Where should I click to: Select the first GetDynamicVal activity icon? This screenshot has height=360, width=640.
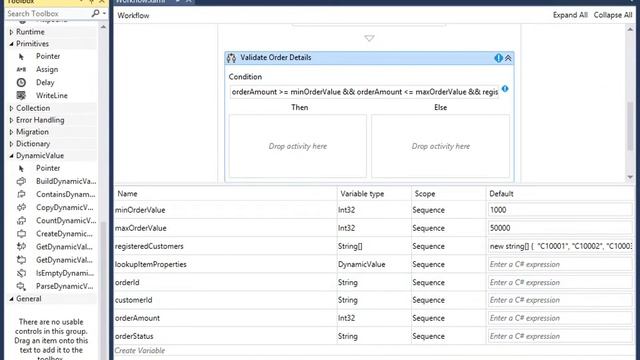[21, 247]
